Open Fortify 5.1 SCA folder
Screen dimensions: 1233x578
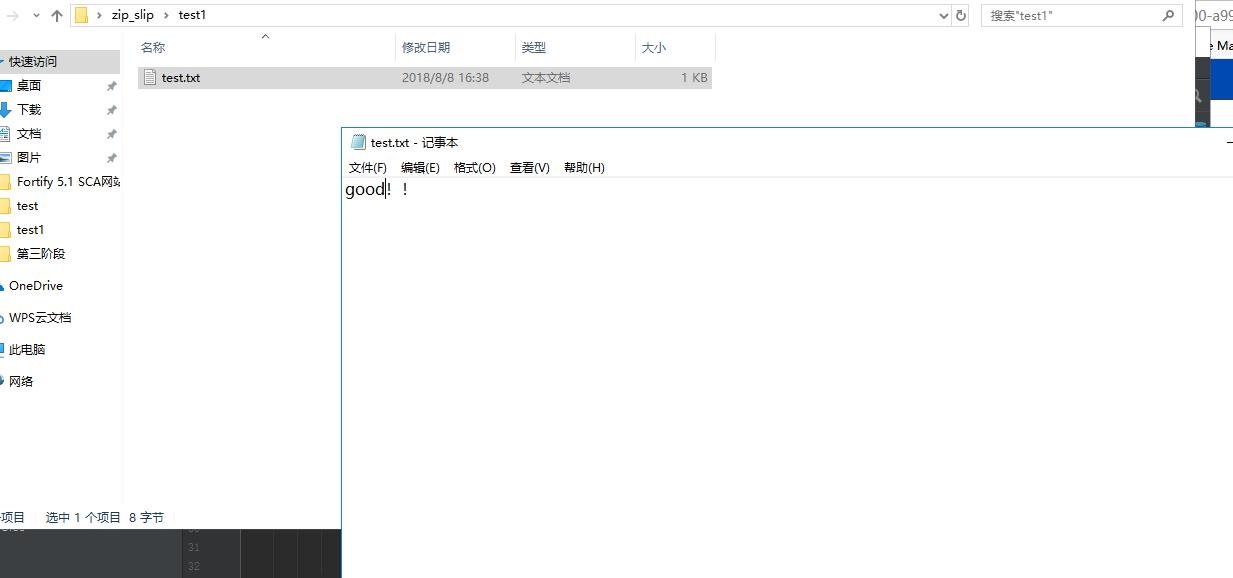68,182
